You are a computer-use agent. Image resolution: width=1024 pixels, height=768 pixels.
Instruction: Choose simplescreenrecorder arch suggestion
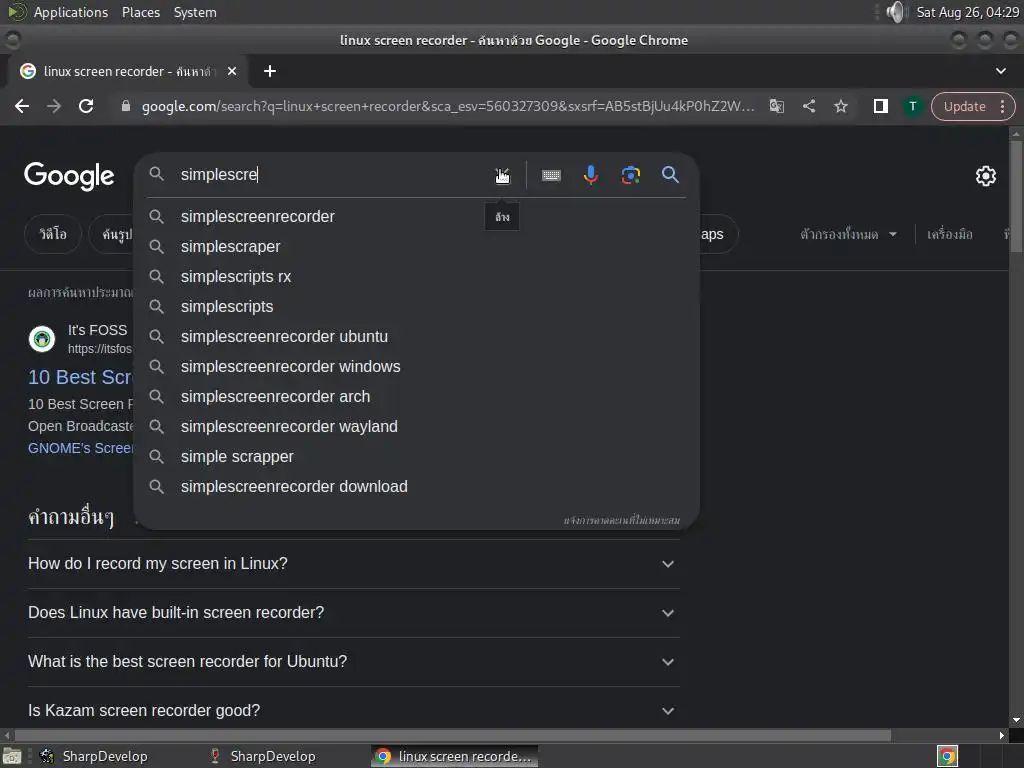[x=416, y=396]
